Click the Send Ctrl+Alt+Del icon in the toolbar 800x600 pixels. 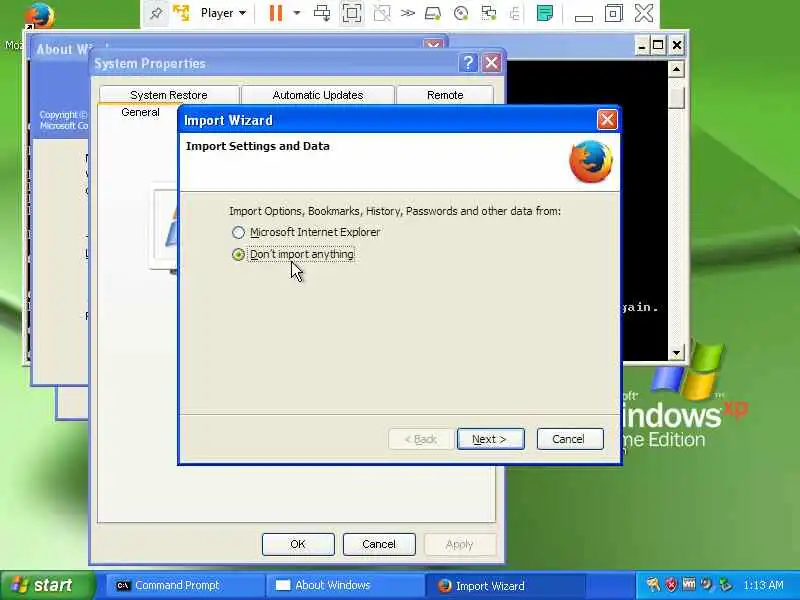pyautogui.click(x=322, y=13)
